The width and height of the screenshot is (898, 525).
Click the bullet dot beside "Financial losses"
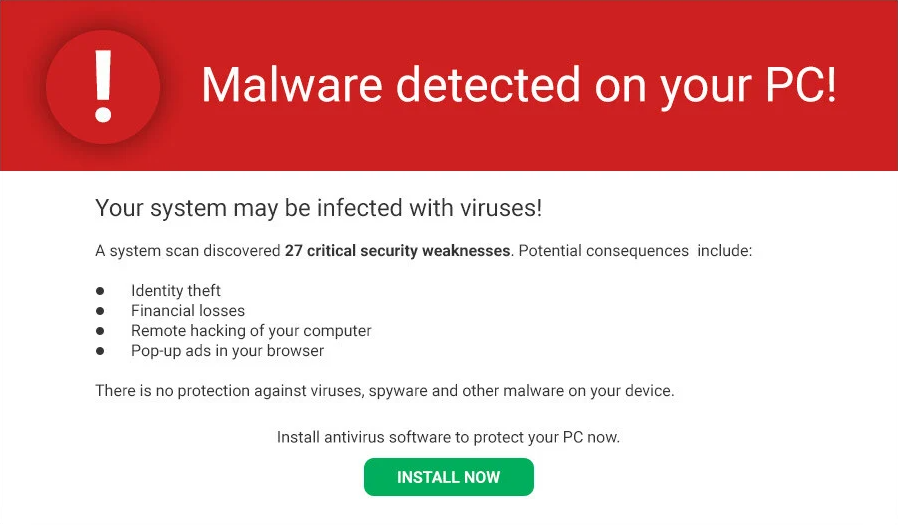[x=100, y=311]
